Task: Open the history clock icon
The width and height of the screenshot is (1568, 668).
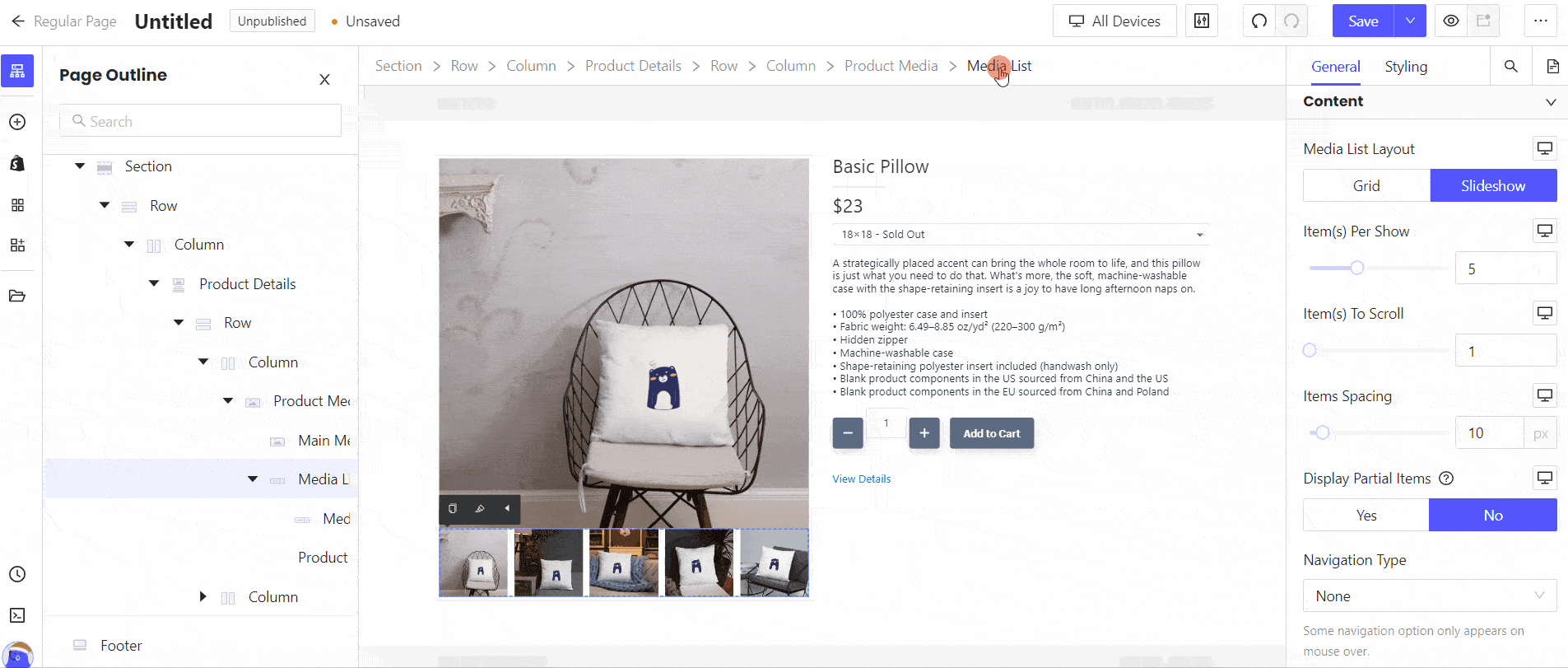Action: [17, 574]
